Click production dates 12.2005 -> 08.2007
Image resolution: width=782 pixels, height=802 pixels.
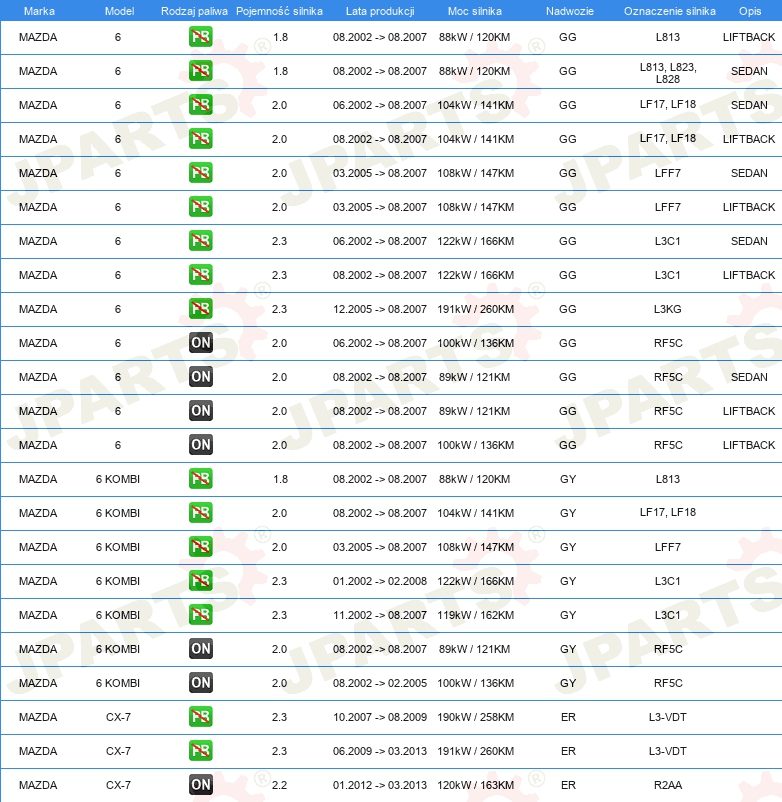[379, 309]
